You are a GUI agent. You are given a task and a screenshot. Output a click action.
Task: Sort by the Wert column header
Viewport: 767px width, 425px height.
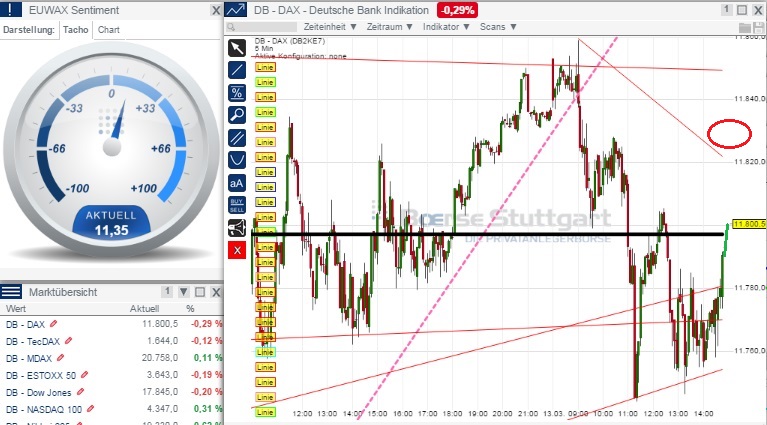16,309
